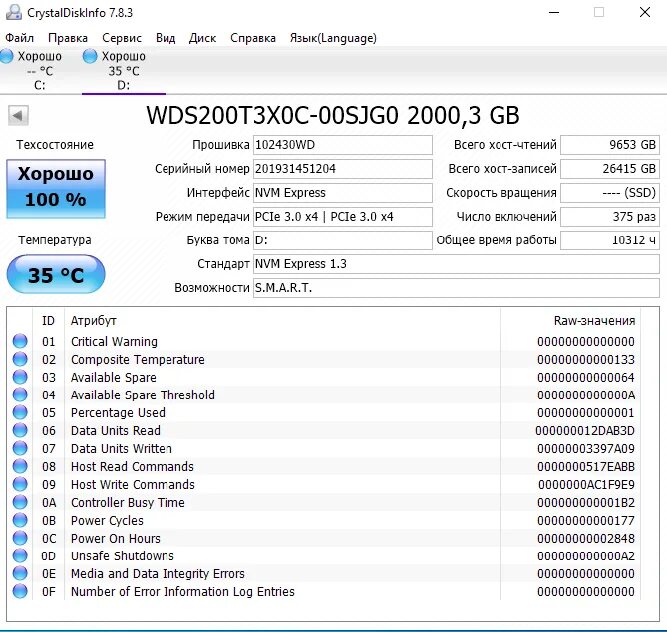Click the Атрибут column header

(282, 321)
